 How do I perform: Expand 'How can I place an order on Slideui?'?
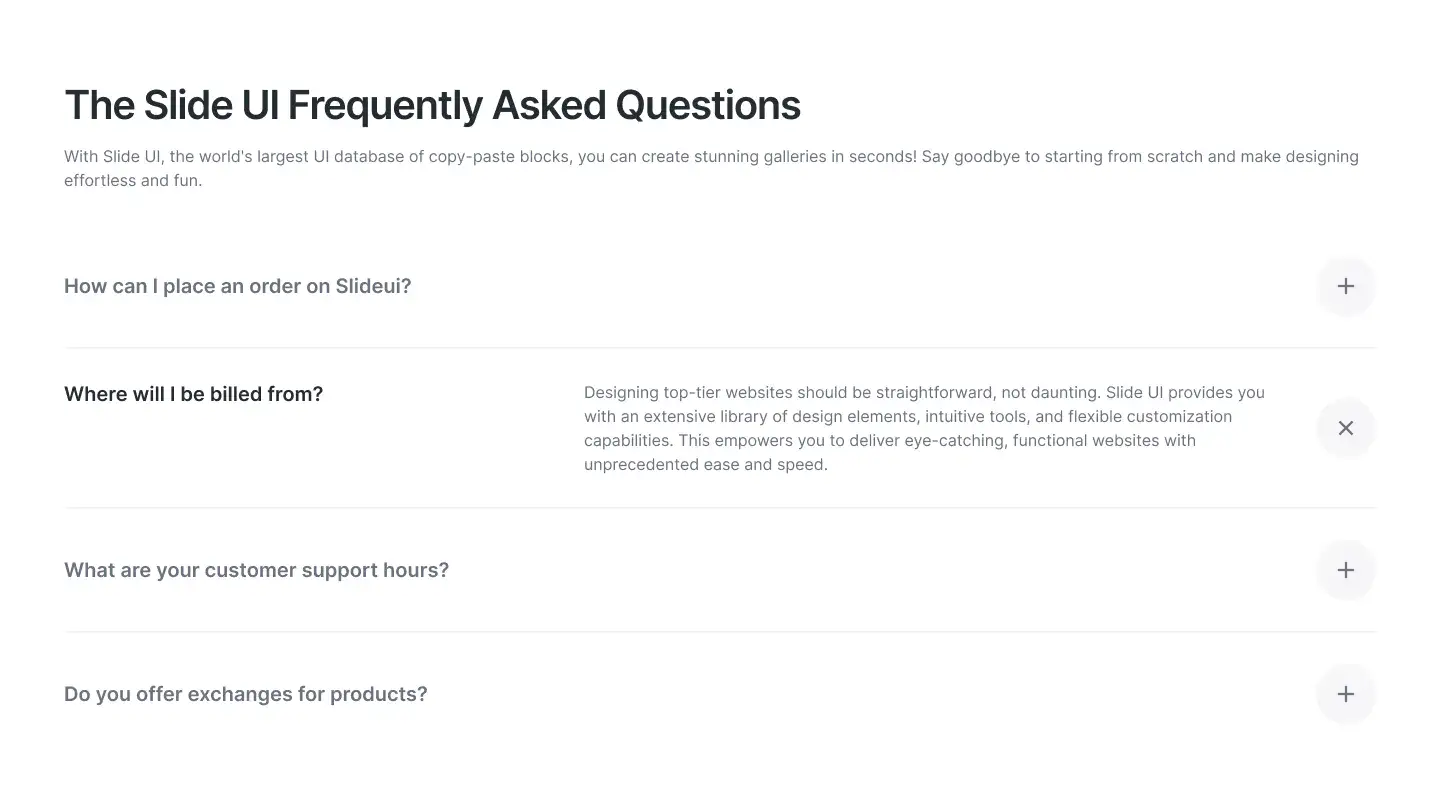tap(238, 286)
